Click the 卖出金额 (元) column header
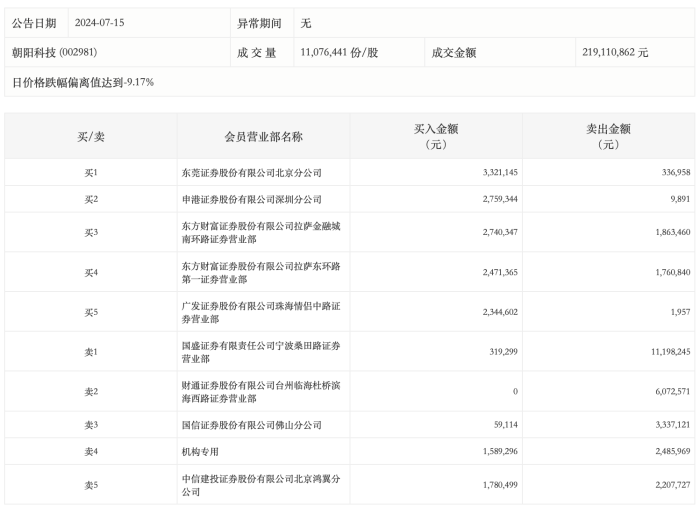Image resolution: width=700 pixels, height=513 pixels. pyautogui.click(x=608, y=136)
